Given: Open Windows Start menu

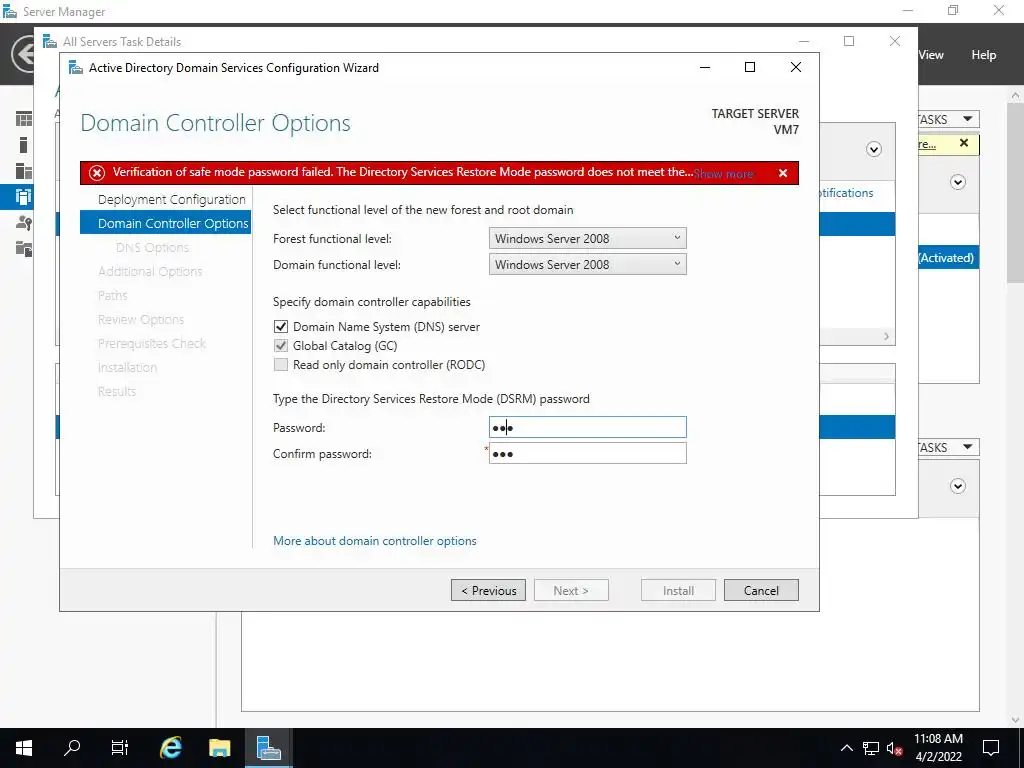Looking at the screenshot, I should pyautogui.click(x=24, y=748).
